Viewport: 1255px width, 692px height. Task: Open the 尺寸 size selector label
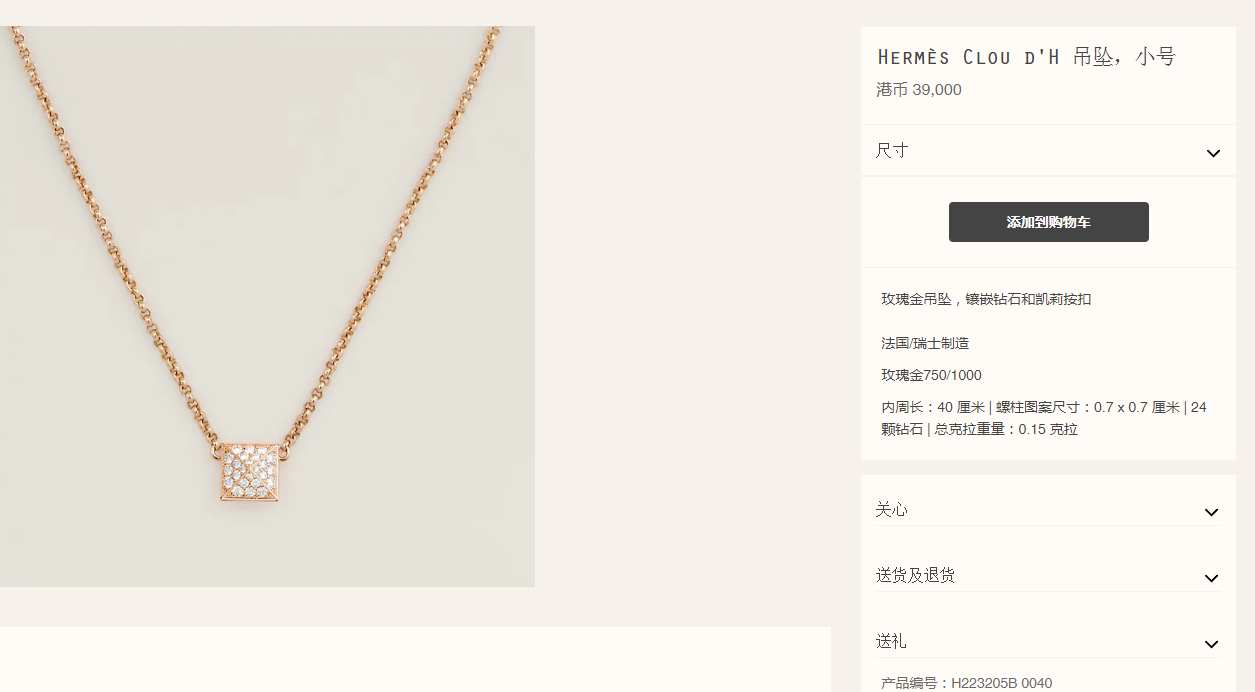(x=892, y=150)
